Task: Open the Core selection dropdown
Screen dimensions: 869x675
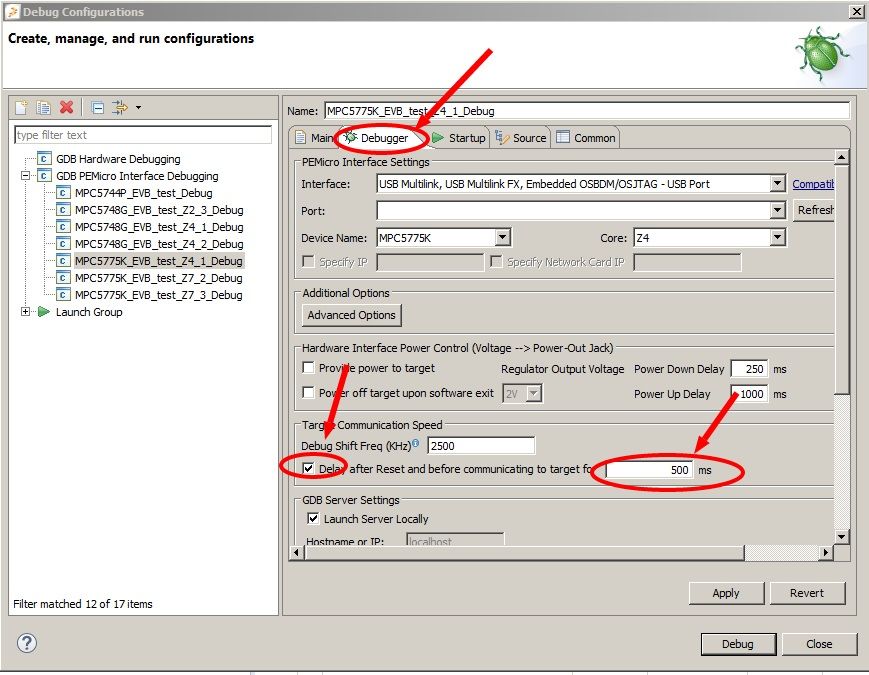Action: (x=777, y=237)
